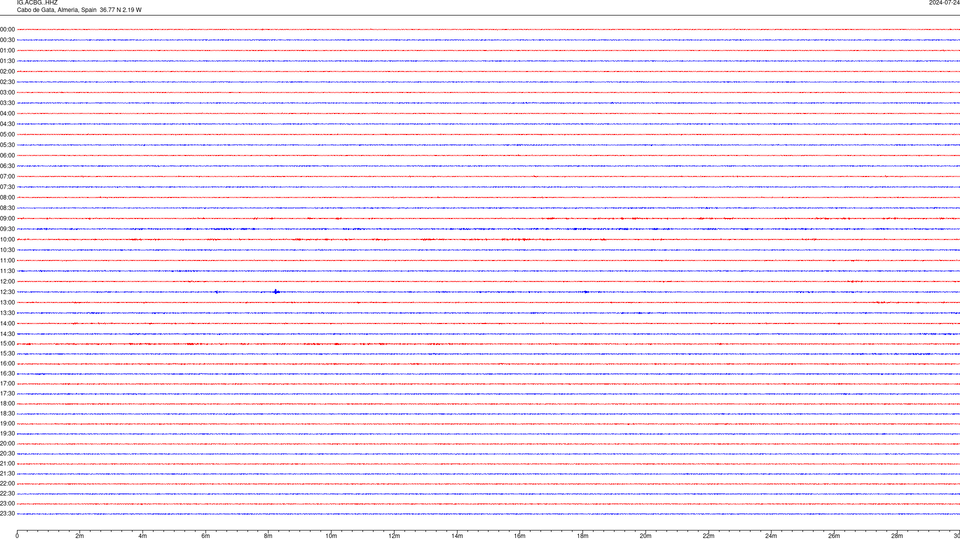Pick the 11:30 trace label

tap(7, 271)
